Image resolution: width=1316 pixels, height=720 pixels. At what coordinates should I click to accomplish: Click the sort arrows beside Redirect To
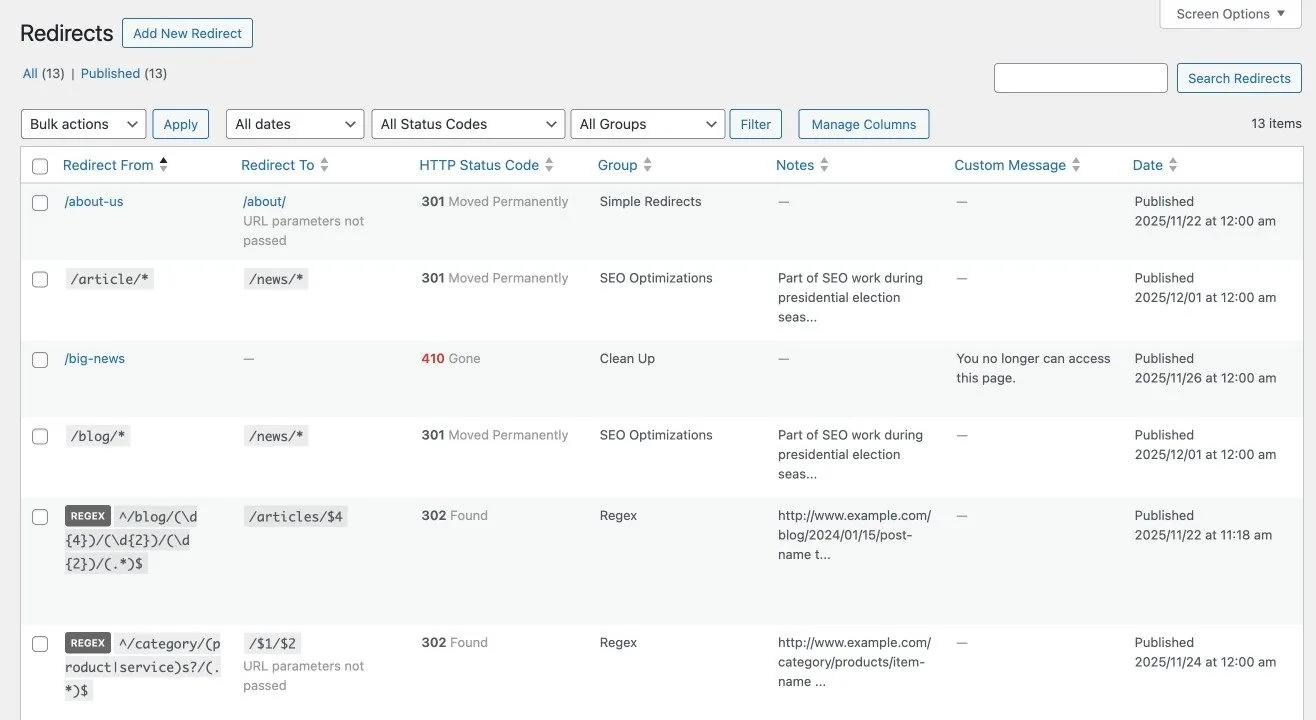click(324, 165)
